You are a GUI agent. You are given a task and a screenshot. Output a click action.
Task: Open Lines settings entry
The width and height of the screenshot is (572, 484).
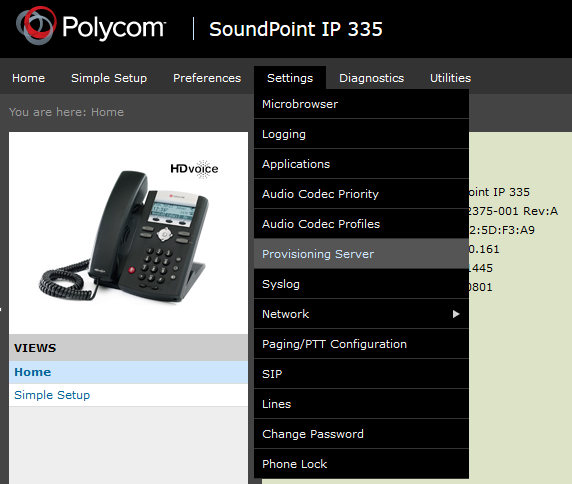click(362, 404)
